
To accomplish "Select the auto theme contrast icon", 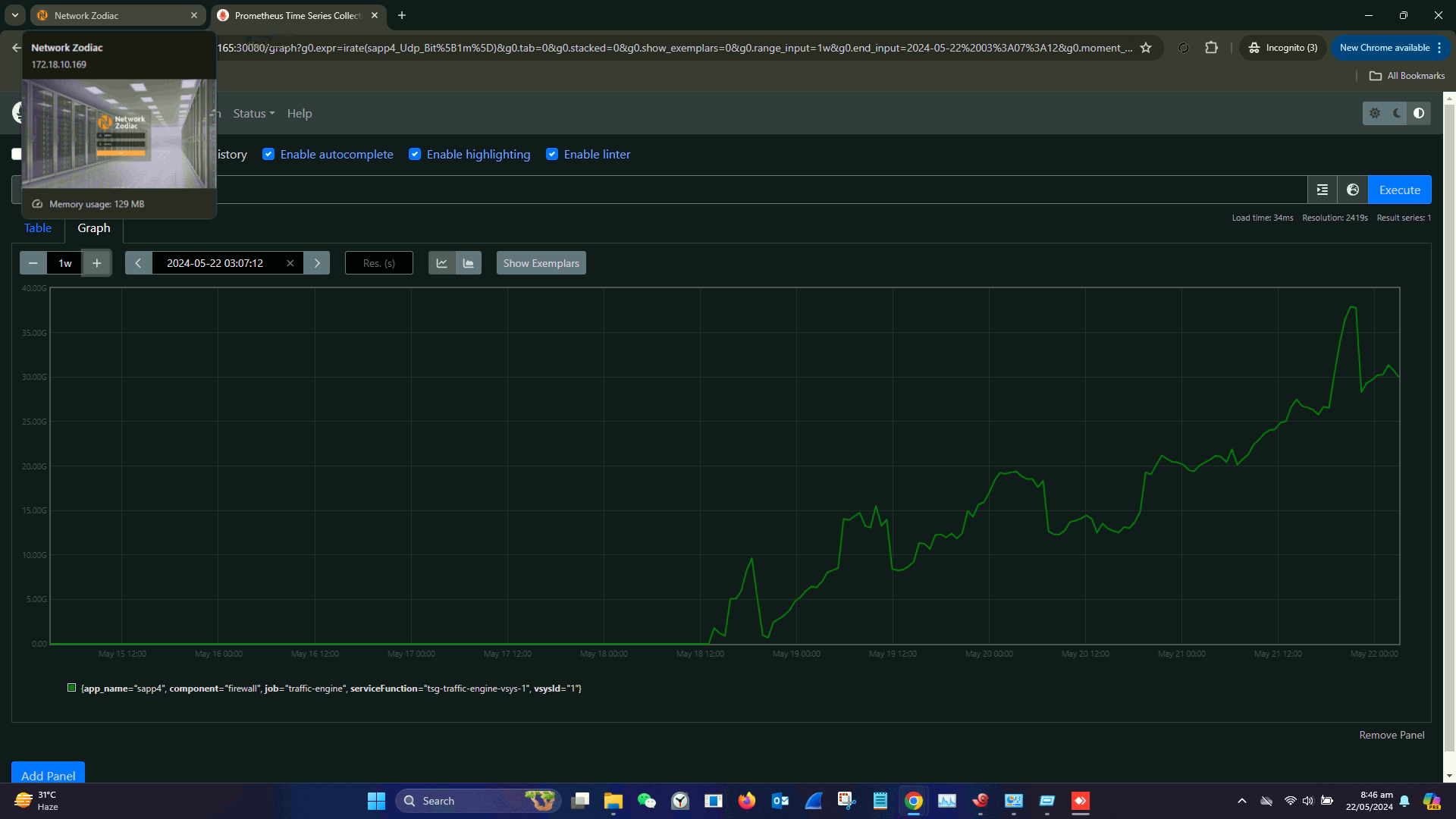I will [x=1419, y=113].
